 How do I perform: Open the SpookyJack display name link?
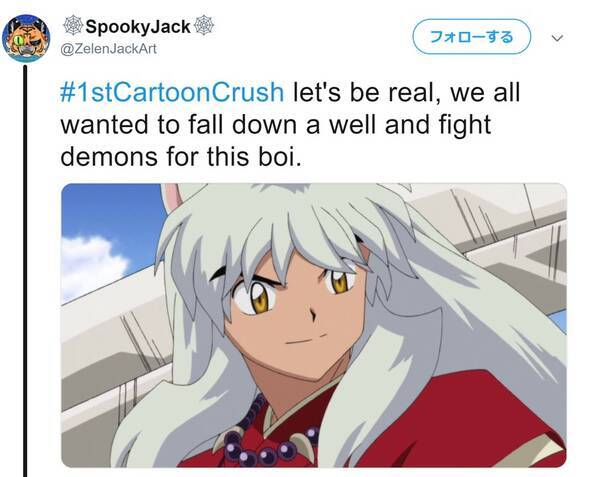tap(138, 26)
